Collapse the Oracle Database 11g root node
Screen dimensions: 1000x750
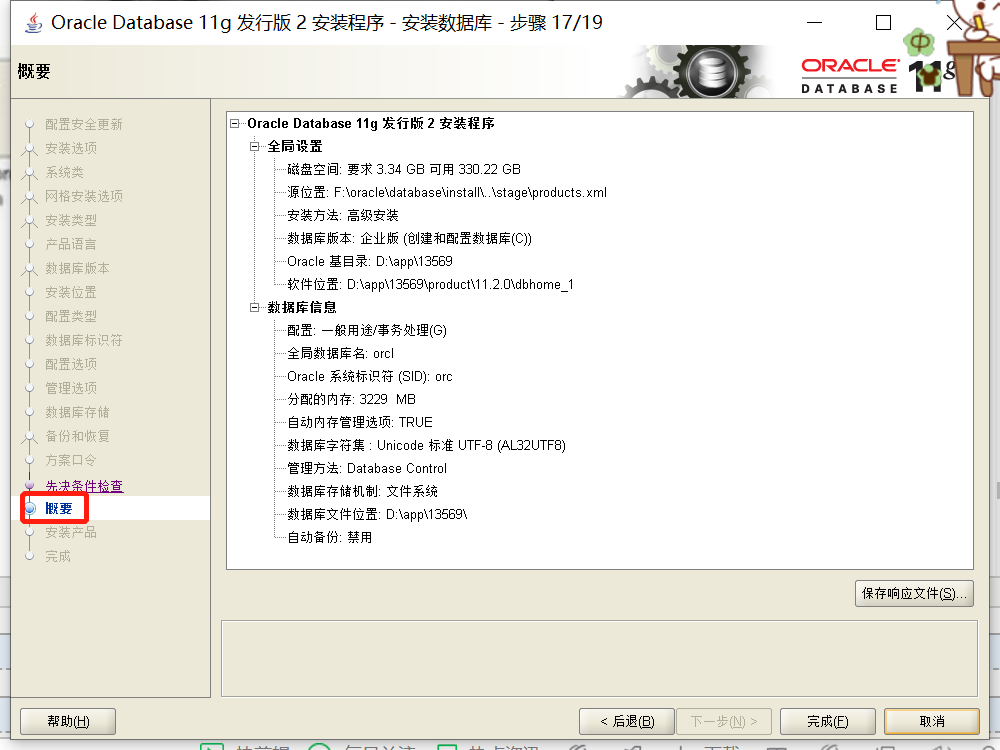point(235,124)
